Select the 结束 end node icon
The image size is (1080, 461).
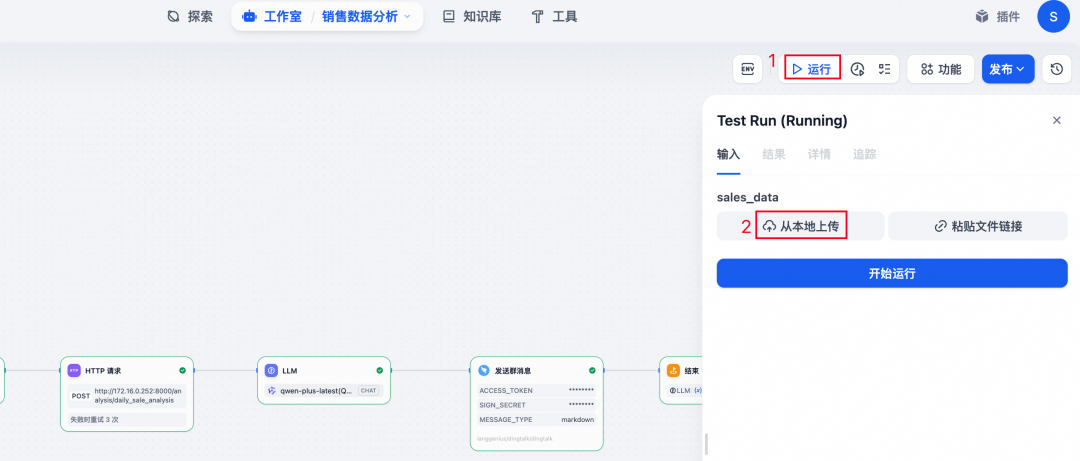(674, 371)
